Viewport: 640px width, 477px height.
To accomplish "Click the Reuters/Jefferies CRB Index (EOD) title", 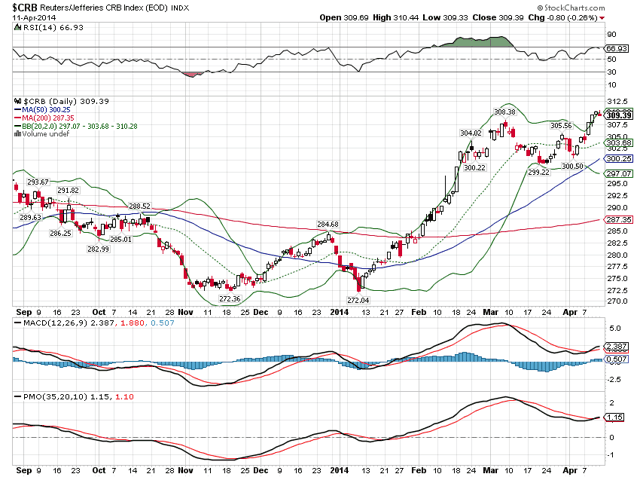I will [x=104, y=8].
